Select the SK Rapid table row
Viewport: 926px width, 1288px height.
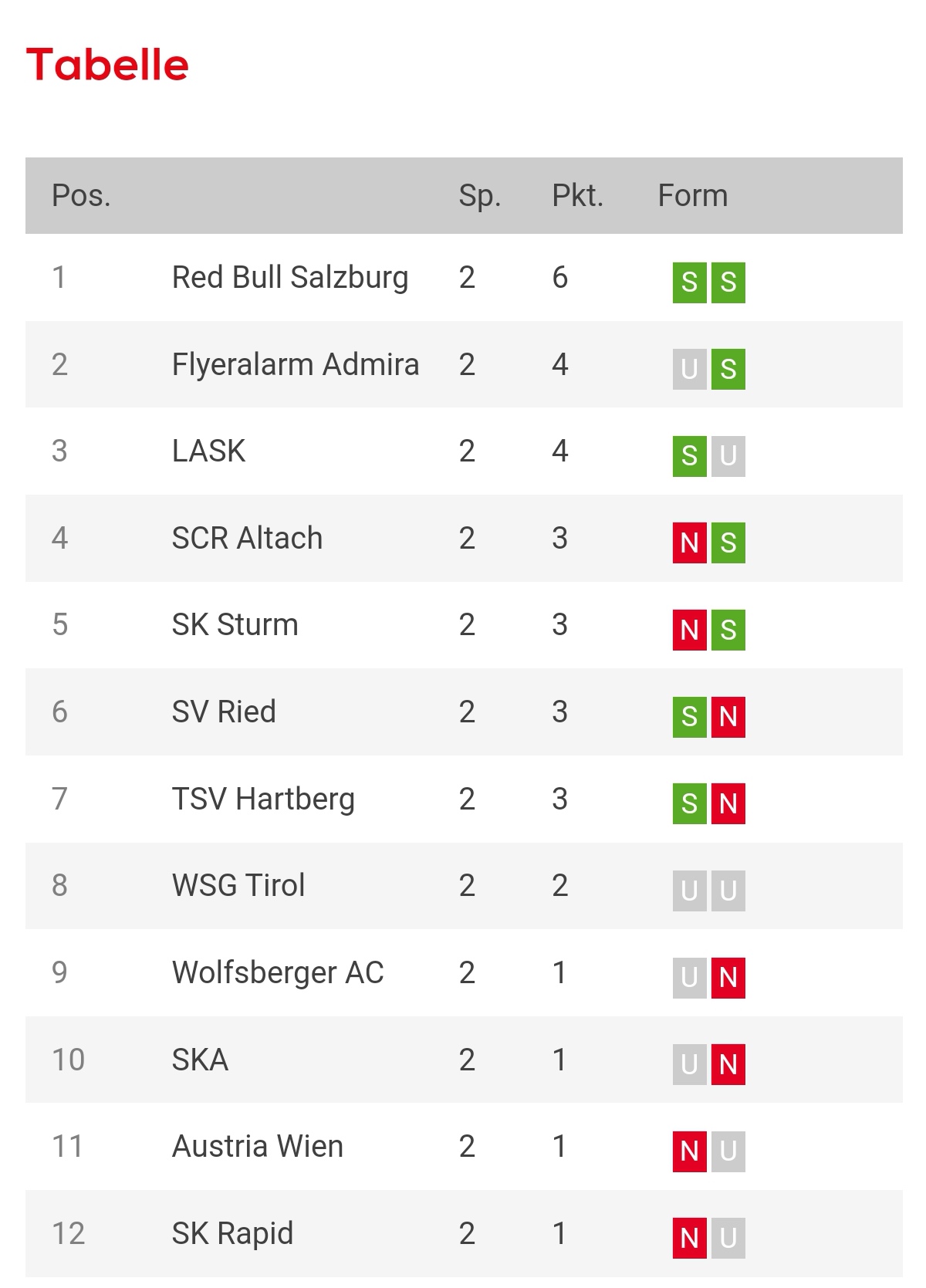[464, 1233]
